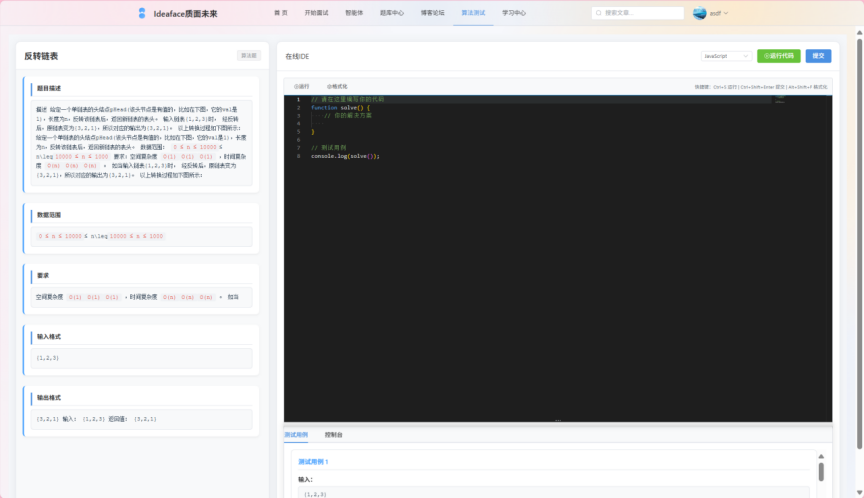Screen dimensions: 864x498
Task: Navigate to 题库中心
Action: 392,13
